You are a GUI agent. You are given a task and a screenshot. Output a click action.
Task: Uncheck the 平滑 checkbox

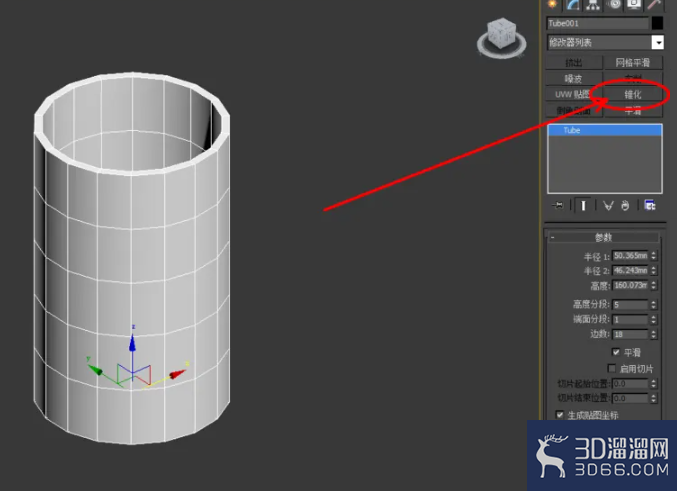[616, 352]
